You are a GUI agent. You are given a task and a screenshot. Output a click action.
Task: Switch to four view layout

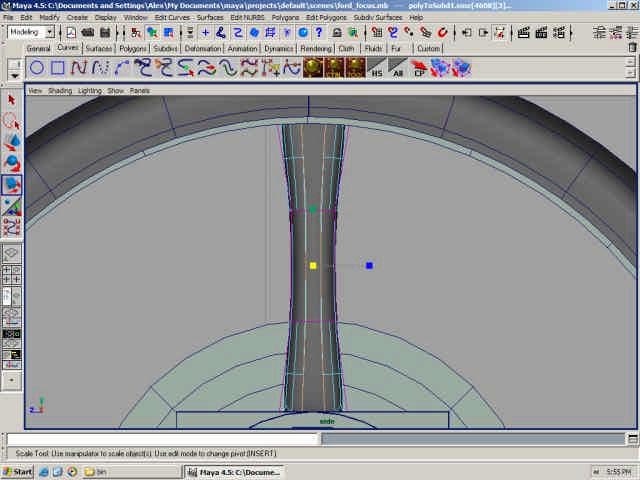12,275
